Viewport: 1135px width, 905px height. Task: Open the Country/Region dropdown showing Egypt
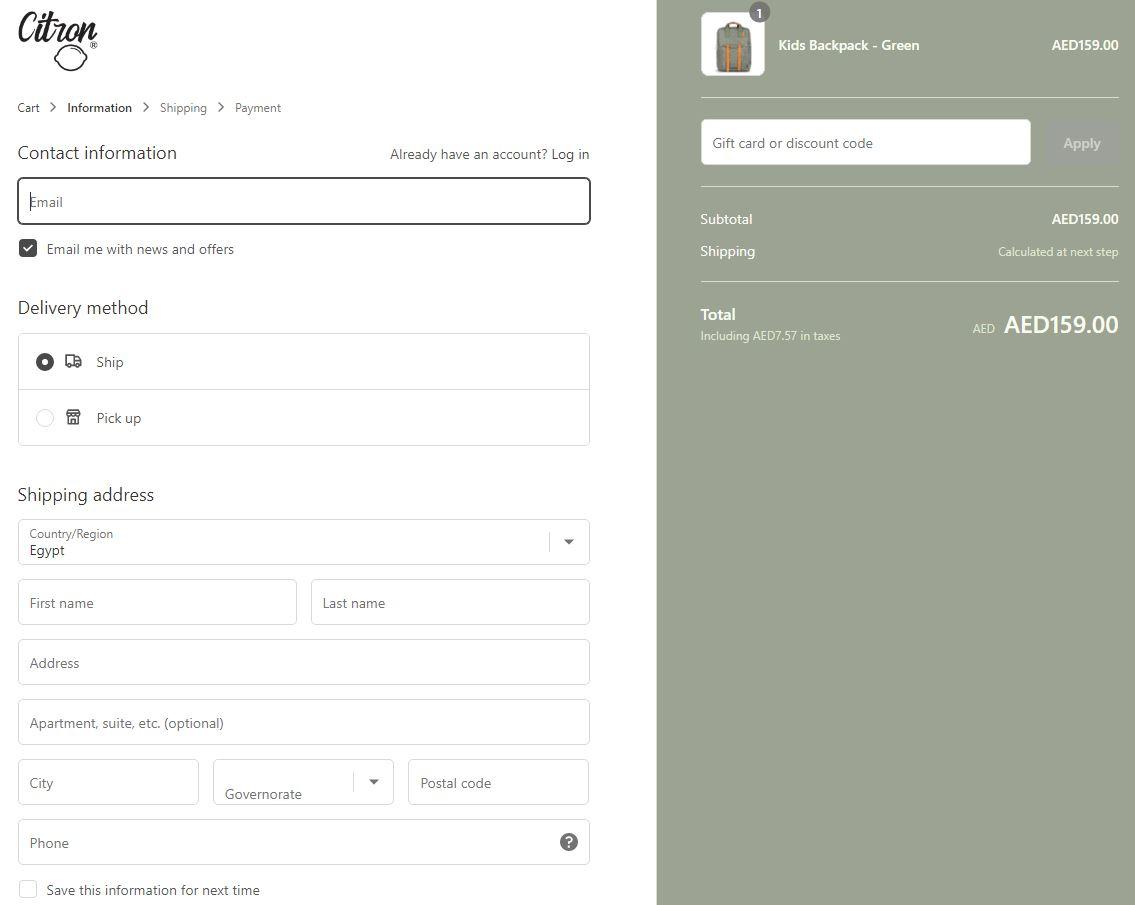pyautogui.click(x=304, y=542)
